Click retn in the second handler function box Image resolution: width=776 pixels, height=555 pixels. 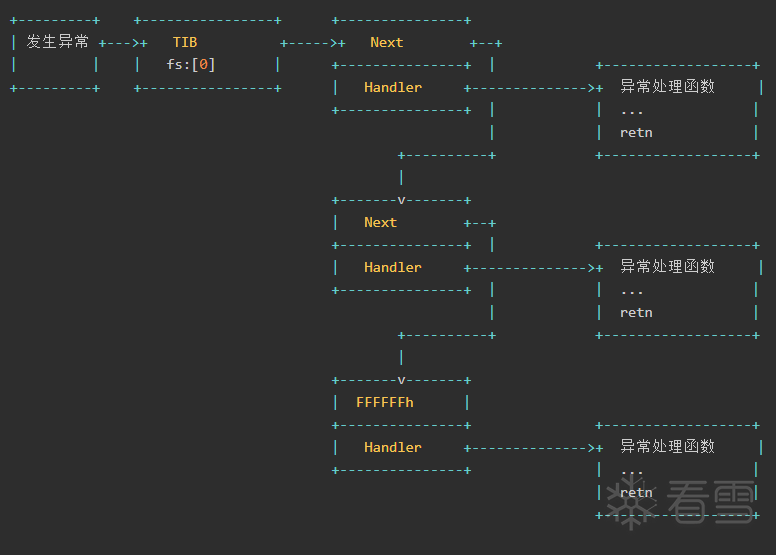(636, 312)
